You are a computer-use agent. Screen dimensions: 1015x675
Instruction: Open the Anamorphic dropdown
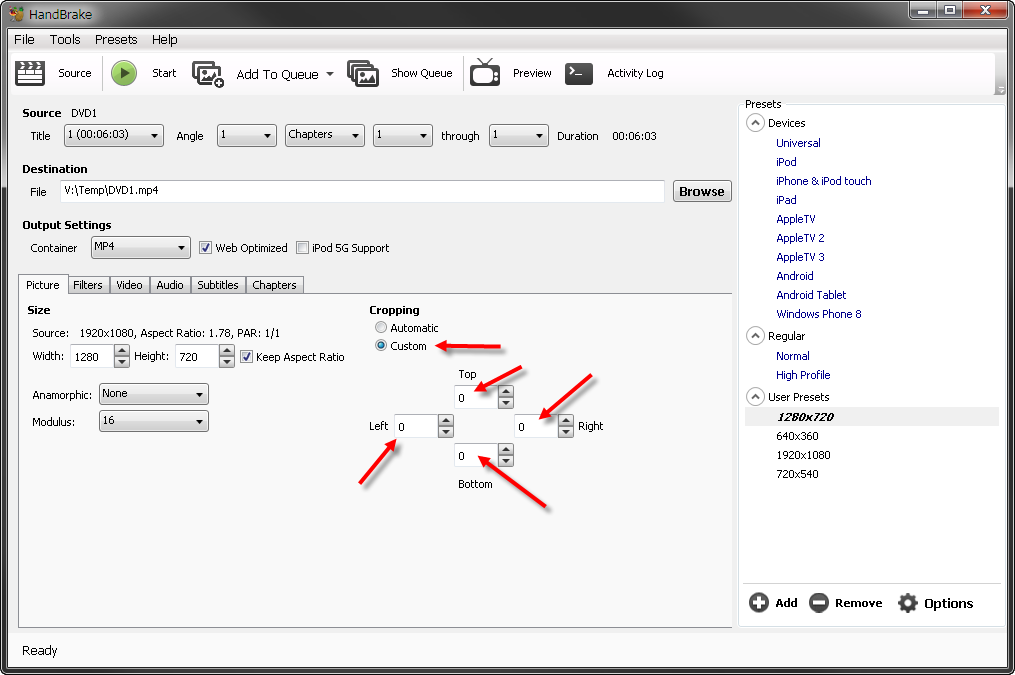(153, 394)
